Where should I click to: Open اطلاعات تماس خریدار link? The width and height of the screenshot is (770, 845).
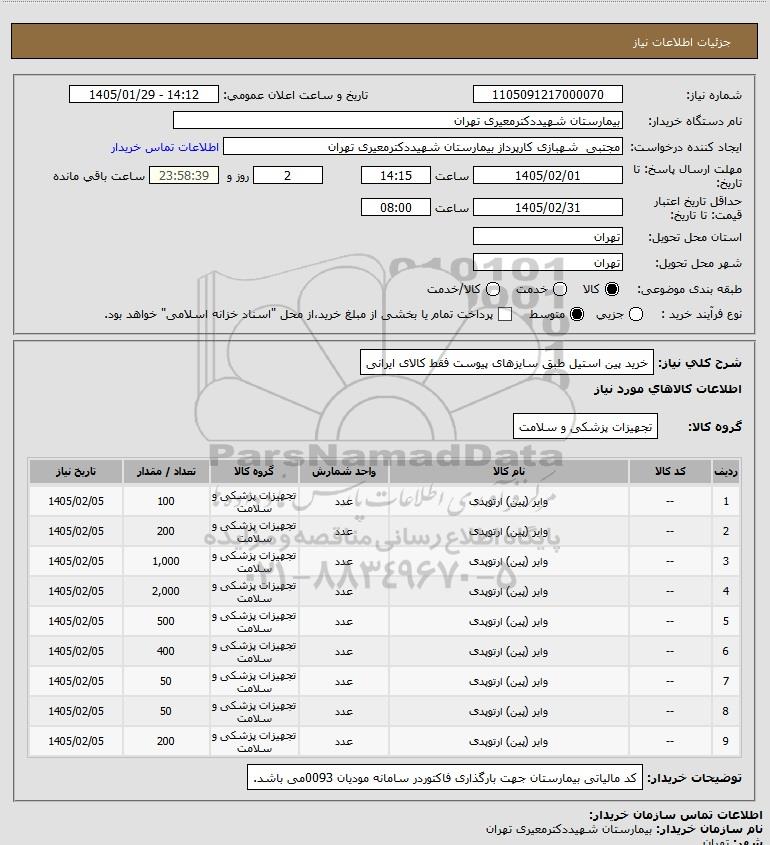click(165, 147)
